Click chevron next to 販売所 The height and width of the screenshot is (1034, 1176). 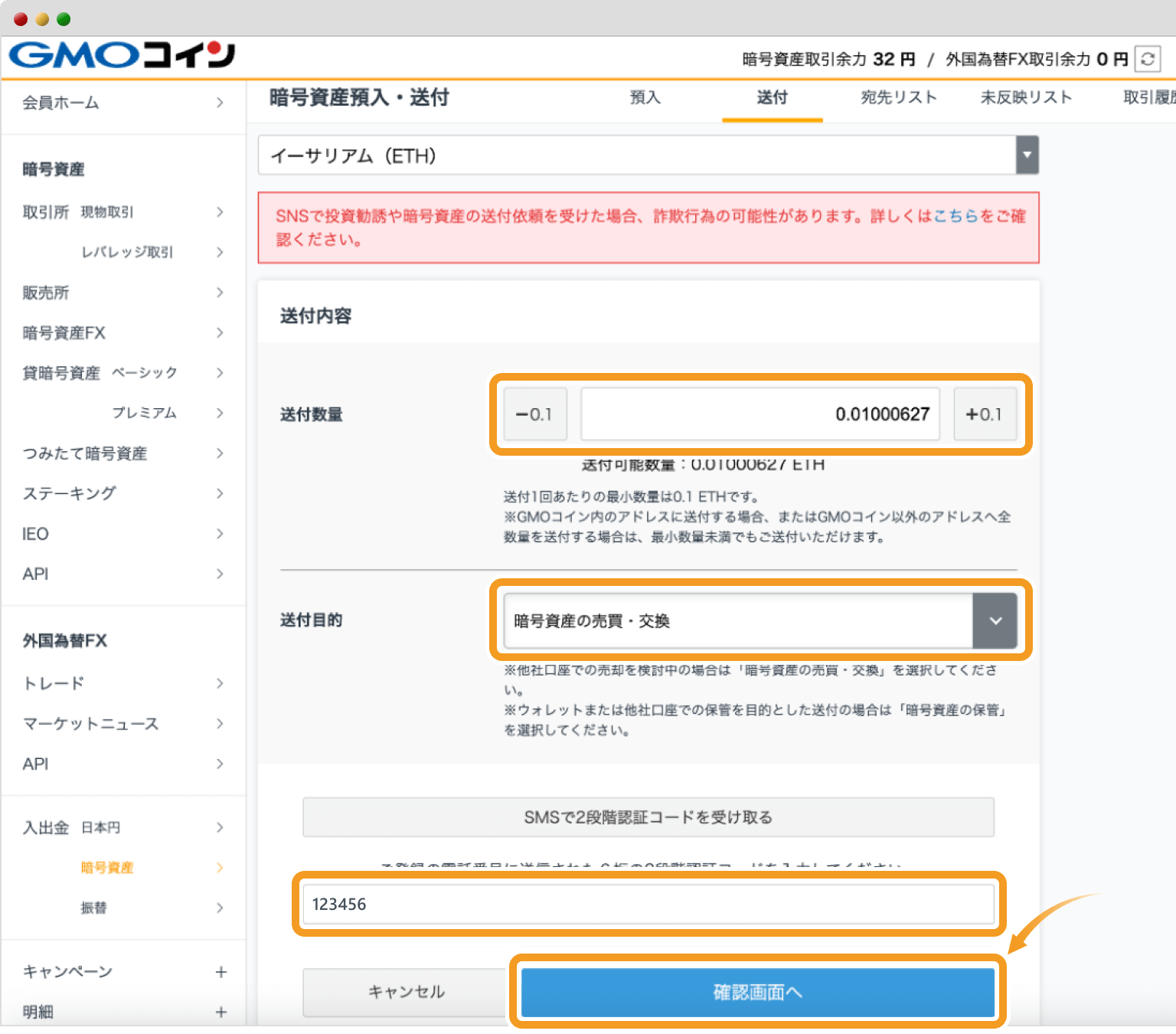(220, 293)
